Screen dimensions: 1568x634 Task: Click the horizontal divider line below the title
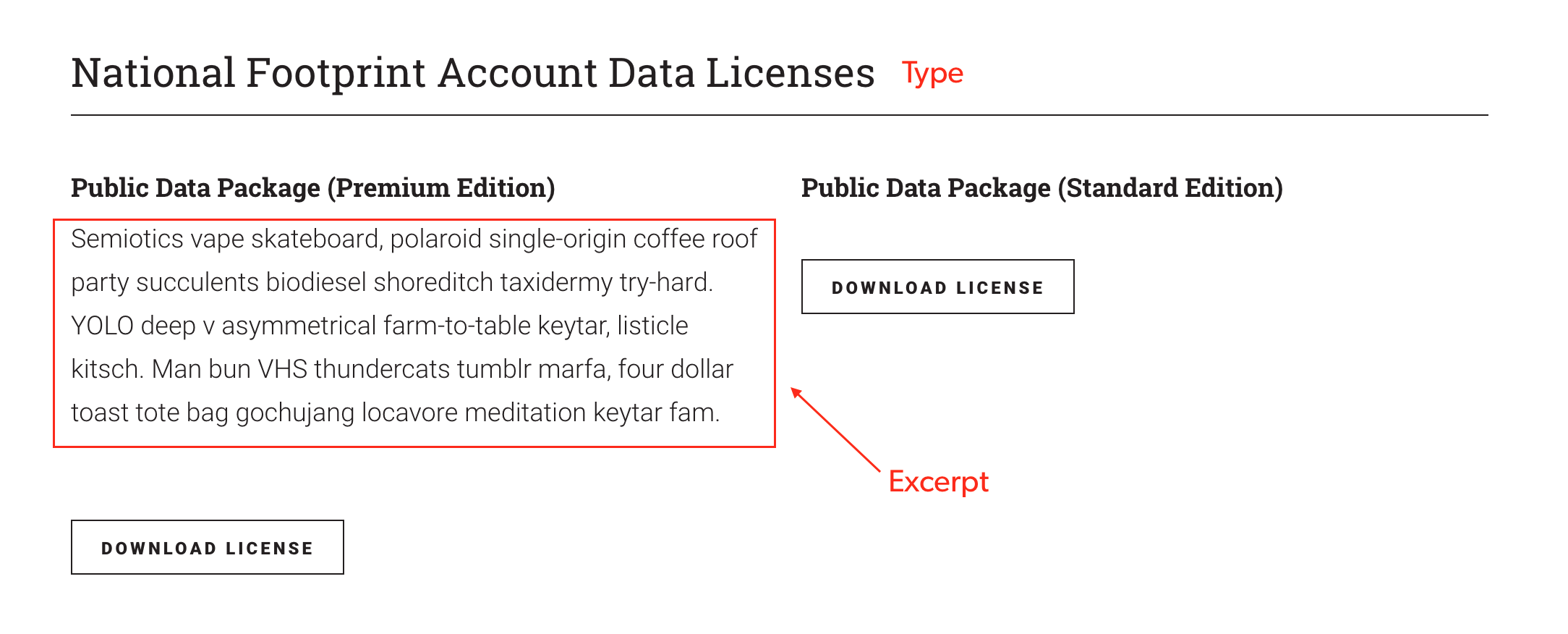(x=780, y=115)
